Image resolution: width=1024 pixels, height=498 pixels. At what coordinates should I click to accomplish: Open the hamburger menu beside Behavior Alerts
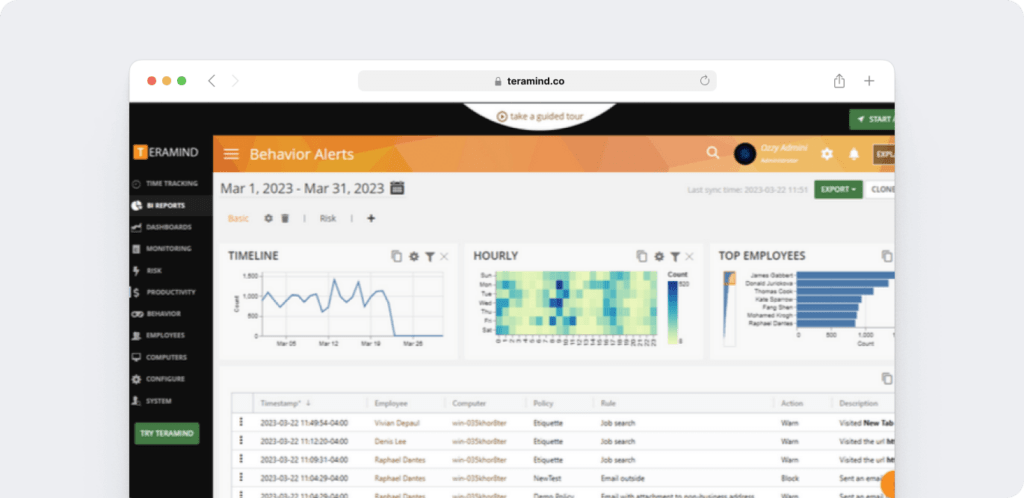[x=231, y=154]
